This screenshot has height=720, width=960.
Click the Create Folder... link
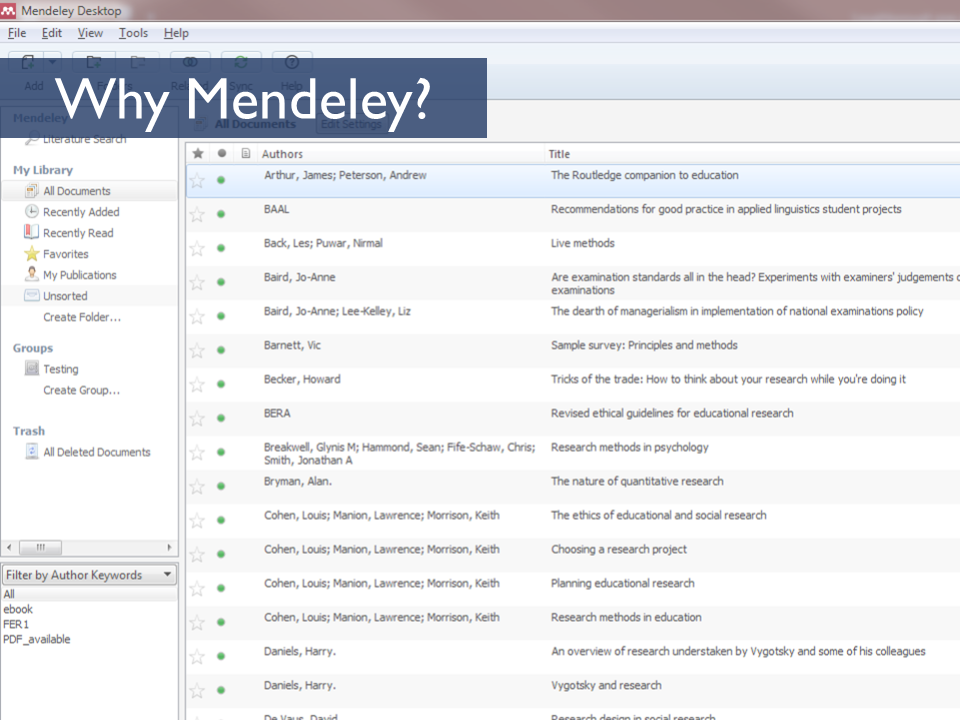coord(82,317)
